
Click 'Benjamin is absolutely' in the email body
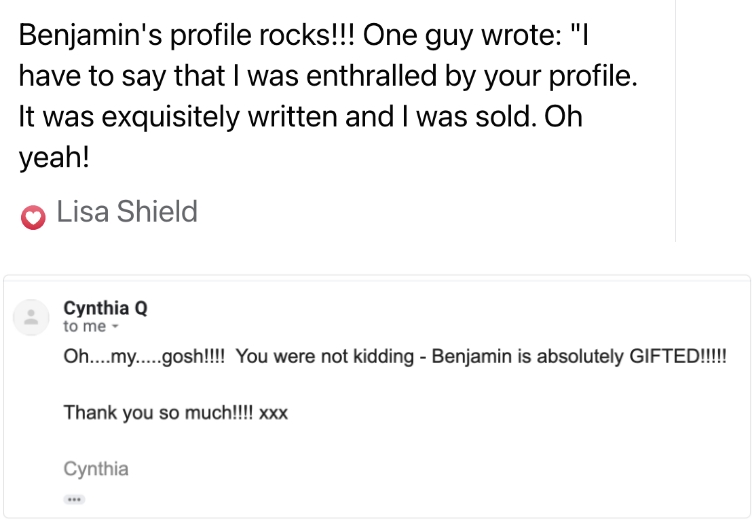coord(528,357)
